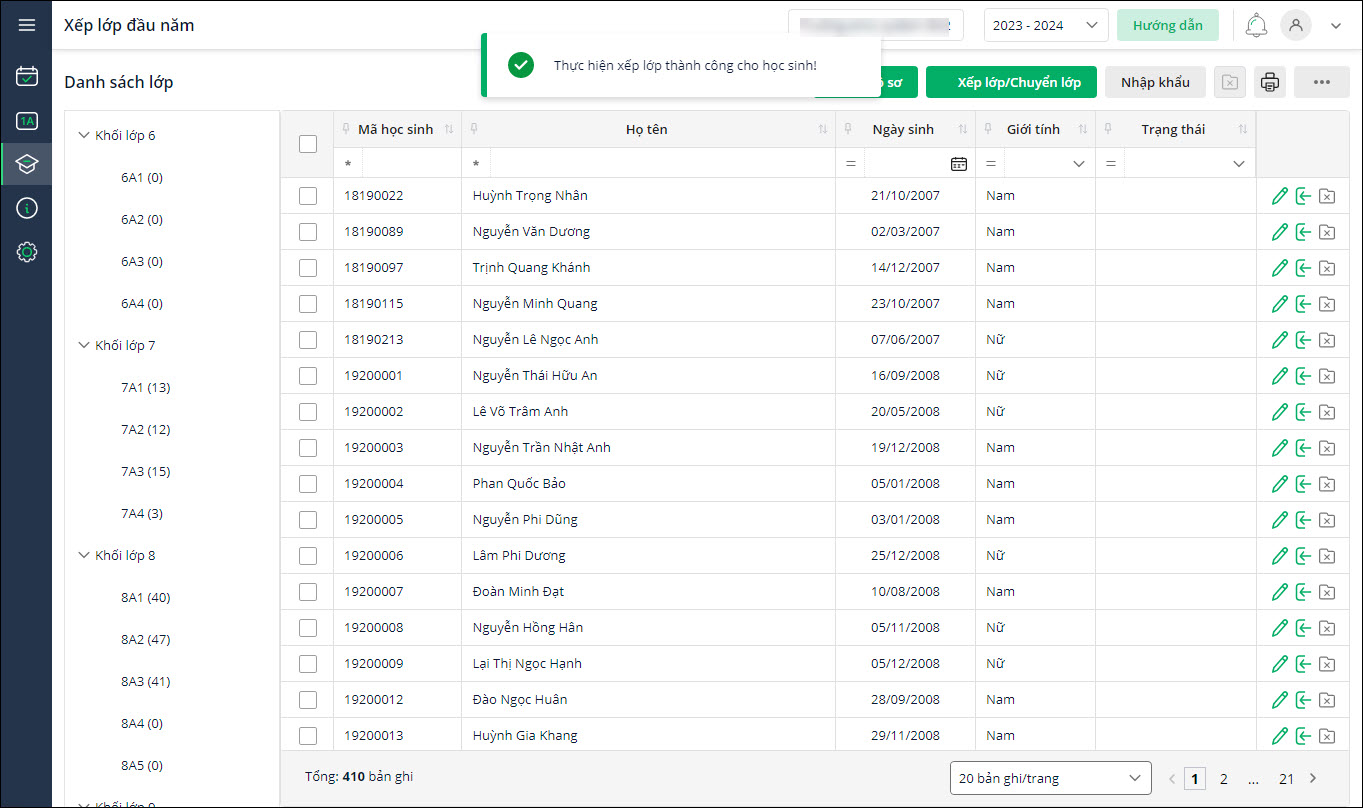
Task: Remove Trịnh Quang Khánh using delete folder icon
Action: 1327,268
